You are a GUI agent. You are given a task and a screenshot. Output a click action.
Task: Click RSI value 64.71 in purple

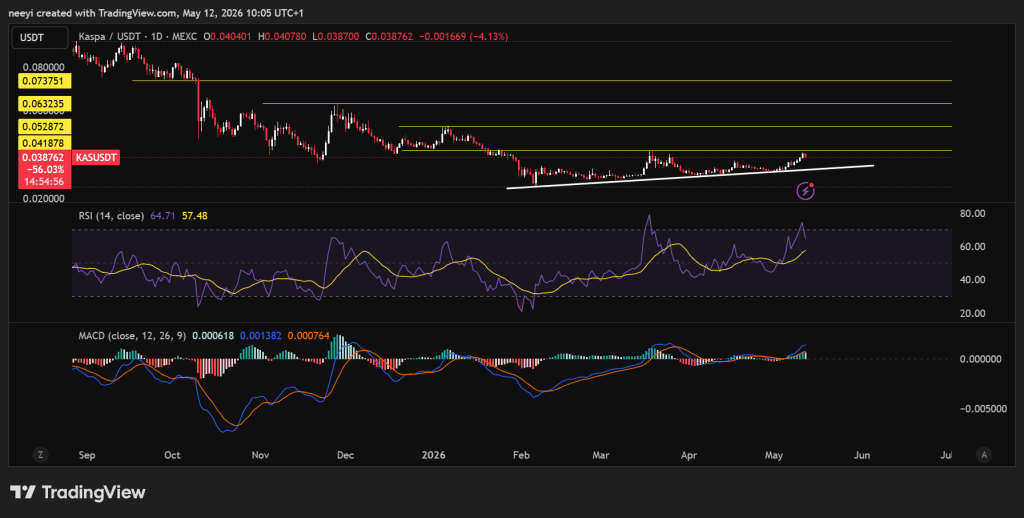[x=163, y=216]
